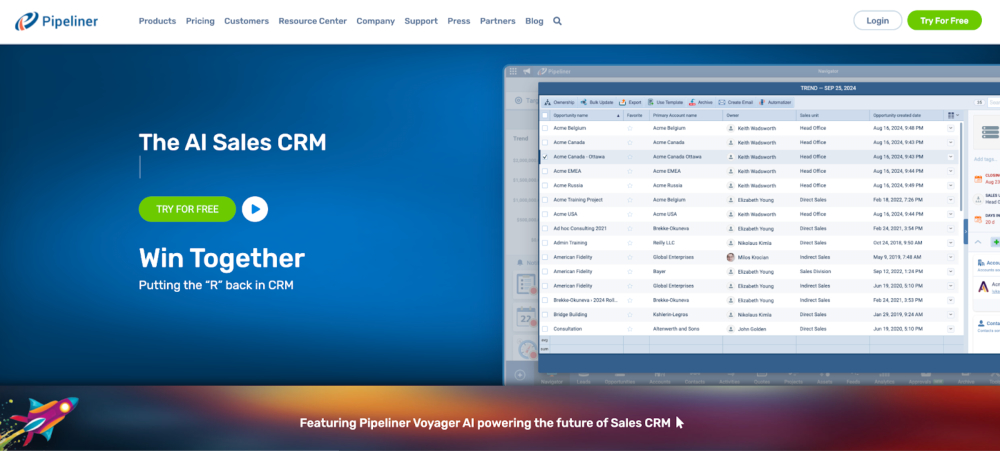This screenshot has width=1000, height=451.
Task: Expand the Acme Belgium row dropdown arrow
Action: click(x=950, y=128)
